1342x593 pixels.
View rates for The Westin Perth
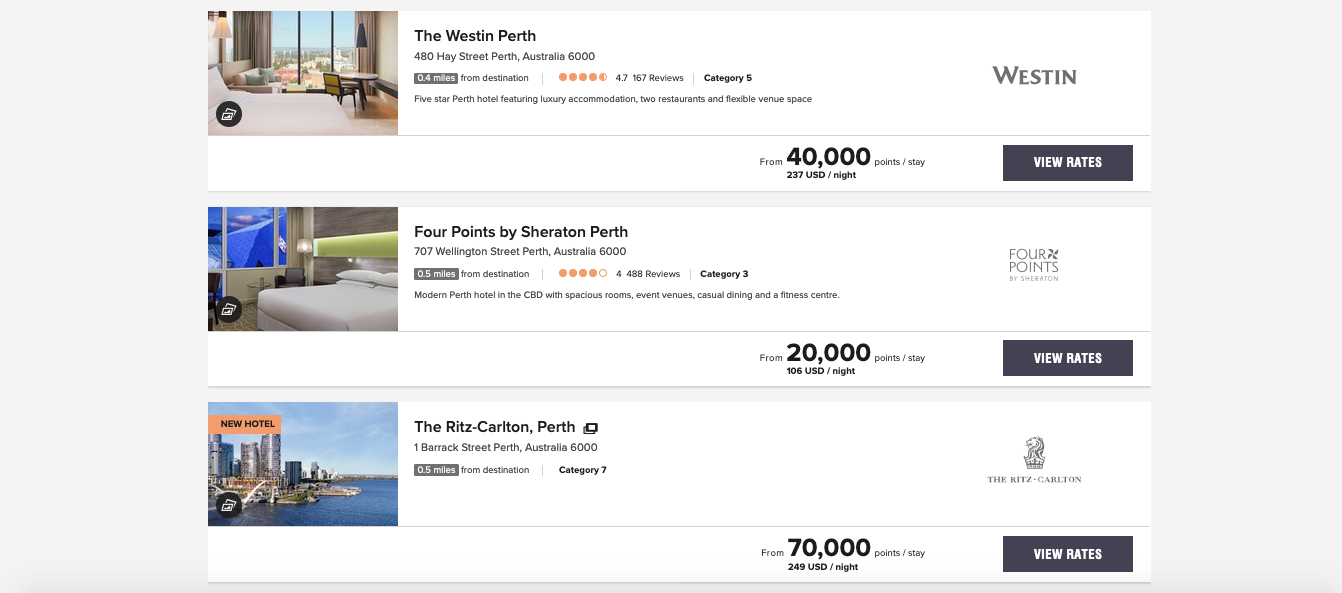(1067, 163)
